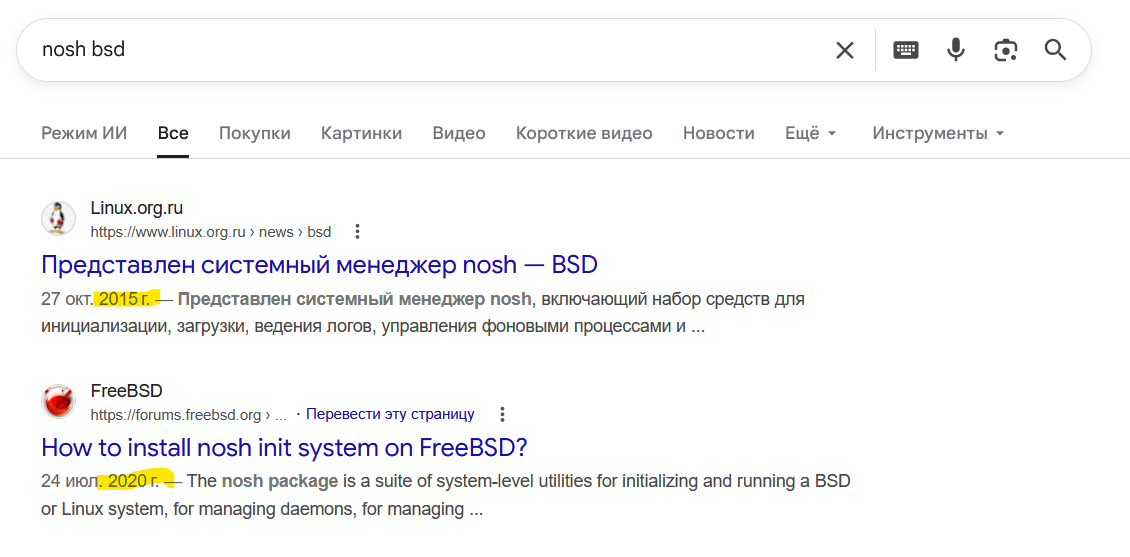This screenshot has height=557, width=1130.
Task: Click "Перевести эту страницу" translate link
Action: [x=390, y=414]
